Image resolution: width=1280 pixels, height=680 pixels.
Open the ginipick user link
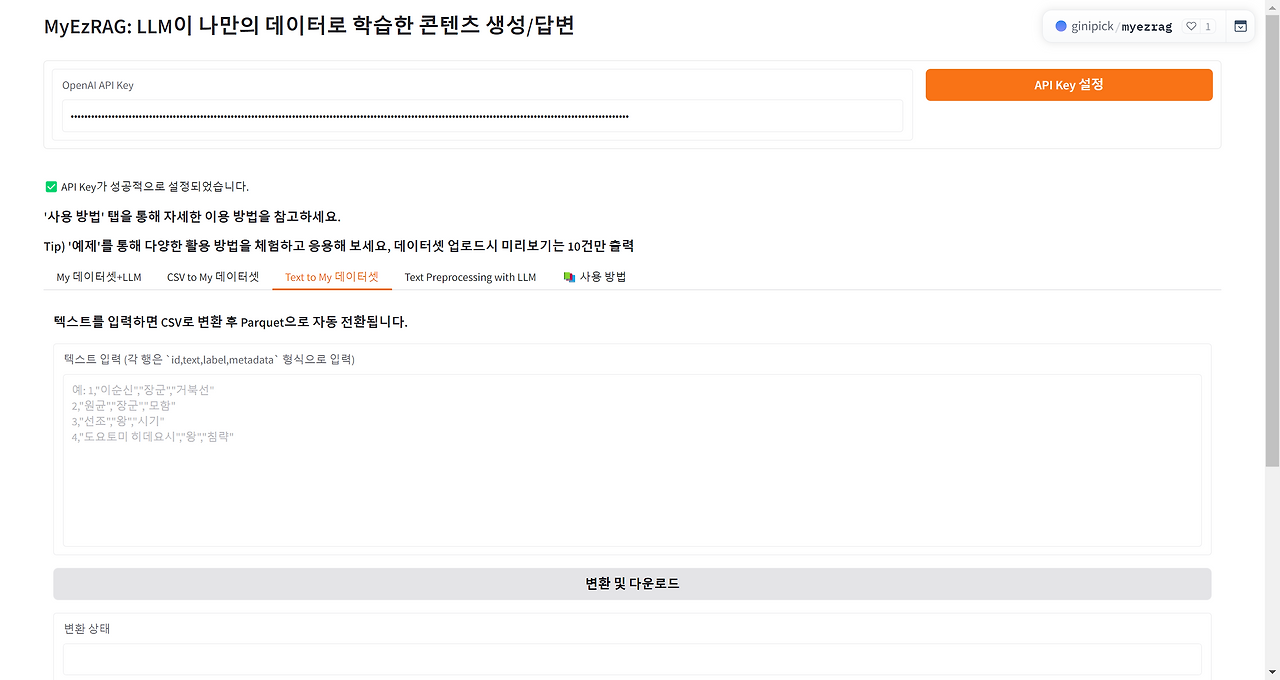[x=1093, y=27]
